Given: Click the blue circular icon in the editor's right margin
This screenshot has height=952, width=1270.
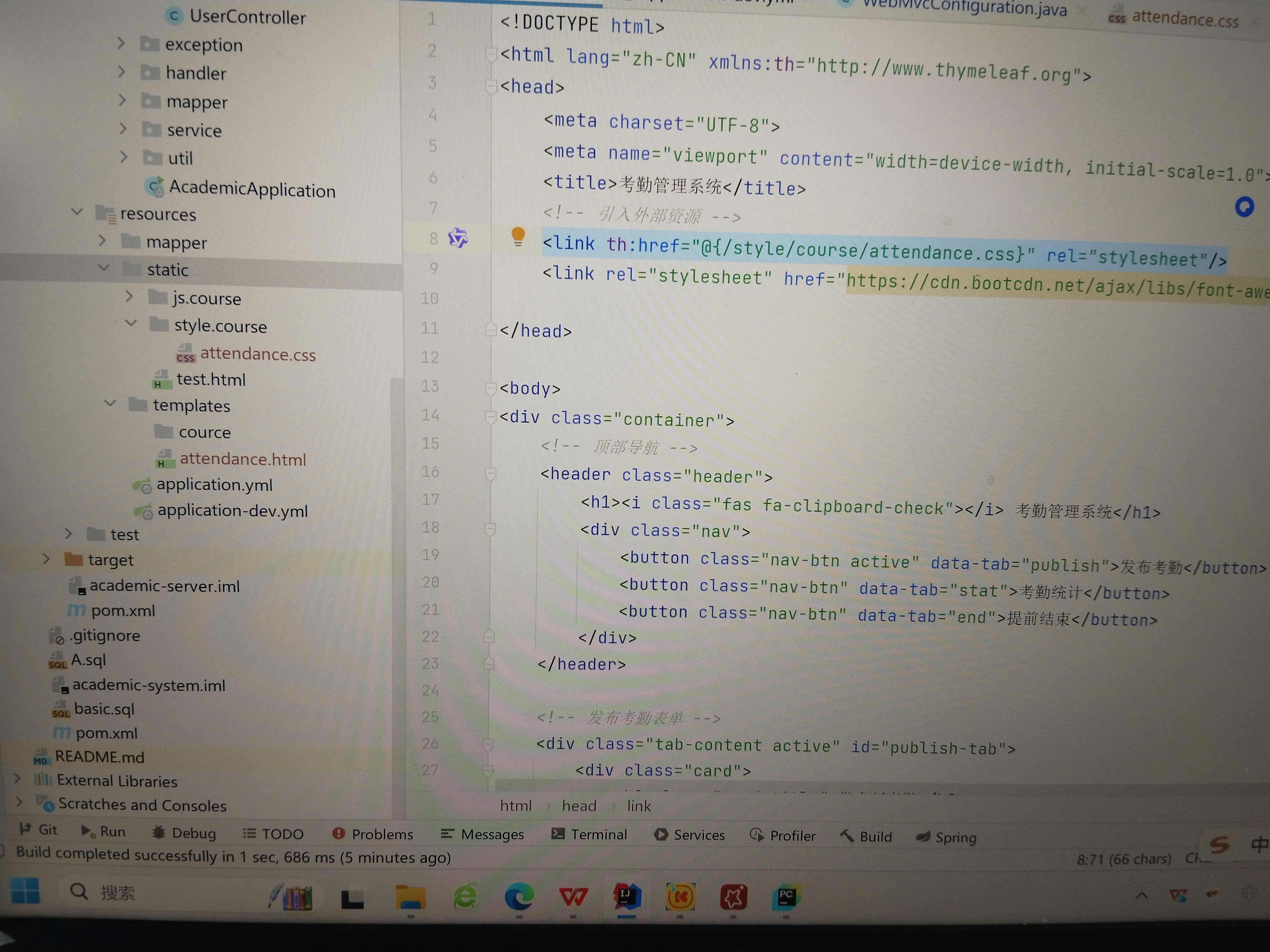Looking at the screenshot, I should [1244, 207].
